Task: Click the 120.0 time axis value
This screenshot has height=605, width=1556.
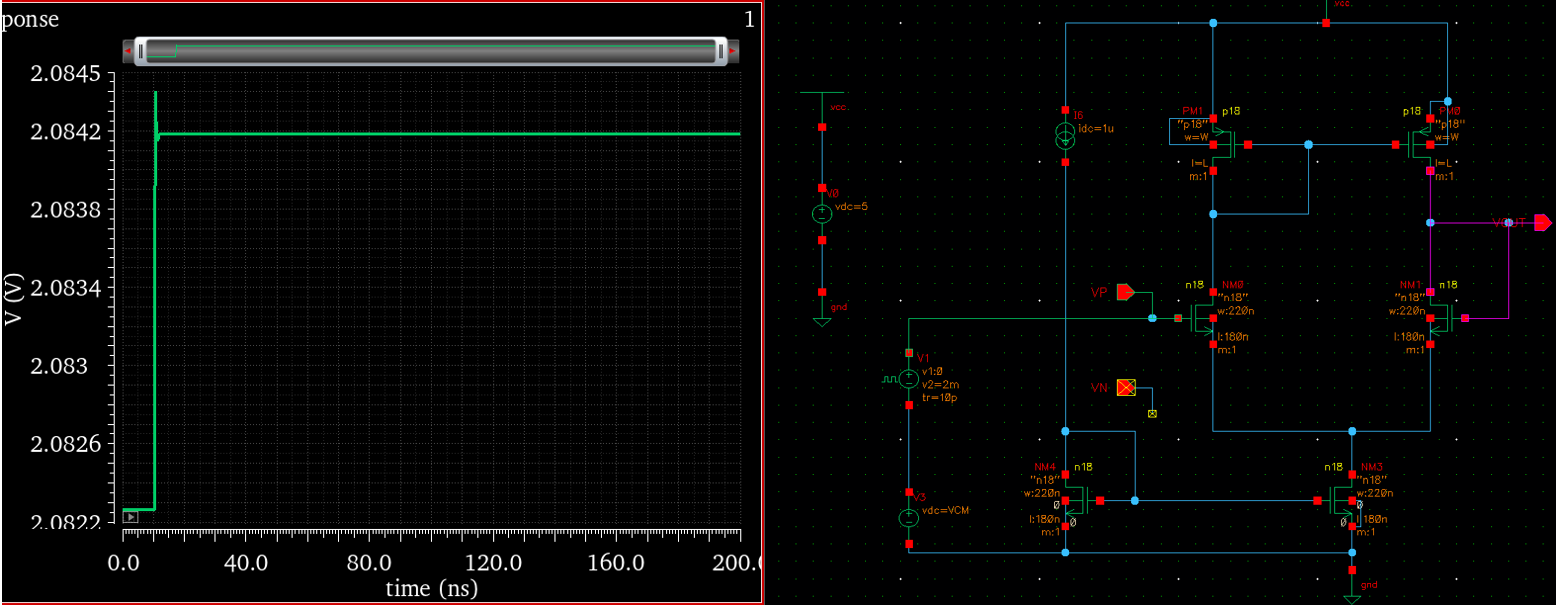Action: (x=492, y=563)
